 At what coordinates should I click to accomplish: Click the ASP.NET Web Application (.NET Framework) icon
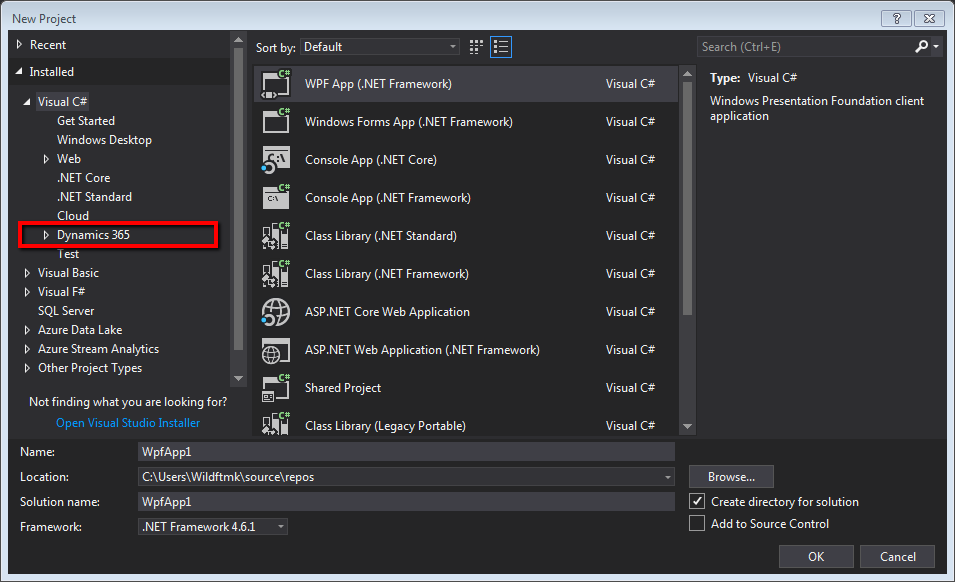(276, 350)
